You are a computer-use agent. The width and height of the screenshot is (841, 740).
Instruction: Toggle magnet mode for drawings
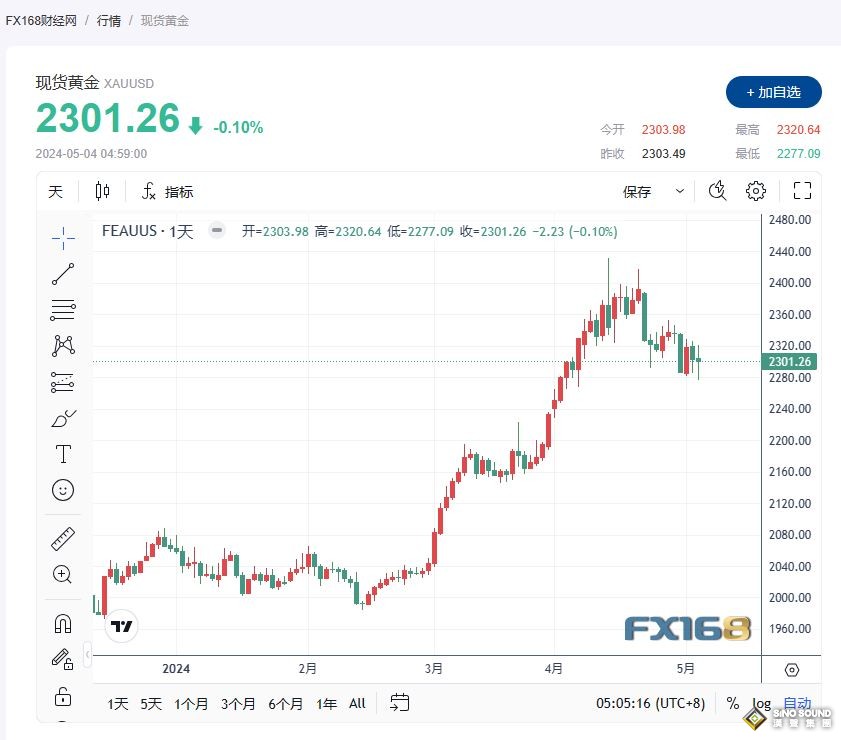pyautogui.click(x=63, y=622)
